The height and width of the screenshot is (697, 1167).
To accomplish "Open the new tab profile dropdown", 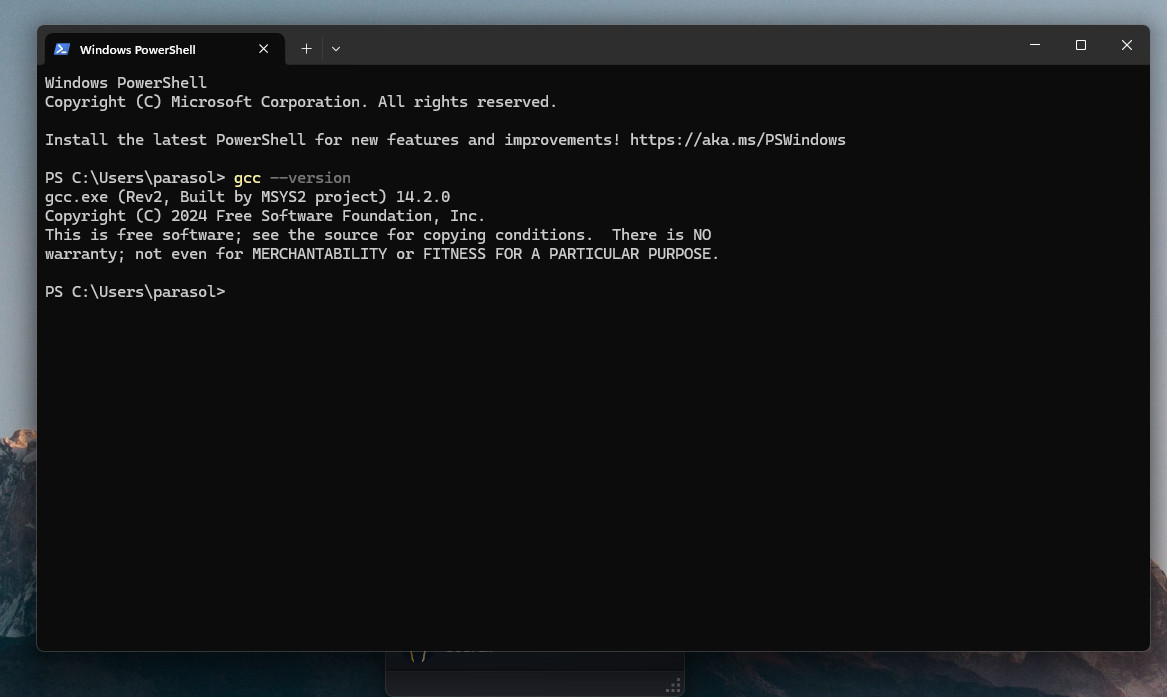I will 336,49.
